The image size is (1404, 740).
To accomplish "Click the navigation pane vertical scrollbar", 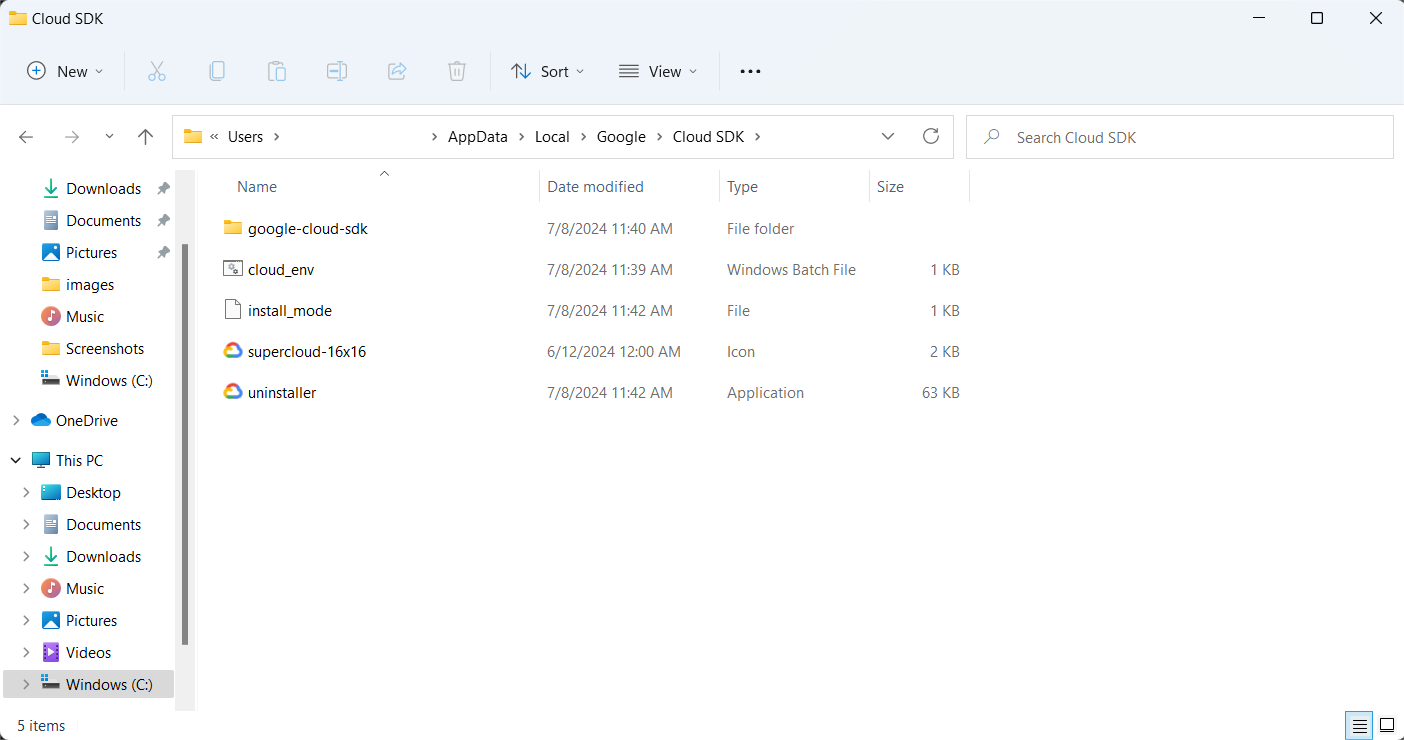I will click(x=185, y=444).
